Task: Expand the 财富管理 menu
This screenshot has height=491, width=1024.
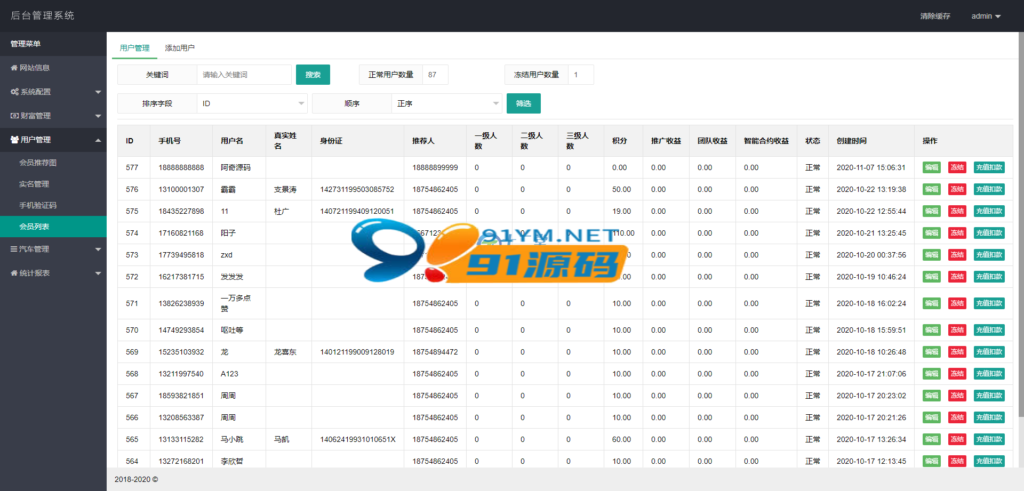Action: (x=53, y=116)
